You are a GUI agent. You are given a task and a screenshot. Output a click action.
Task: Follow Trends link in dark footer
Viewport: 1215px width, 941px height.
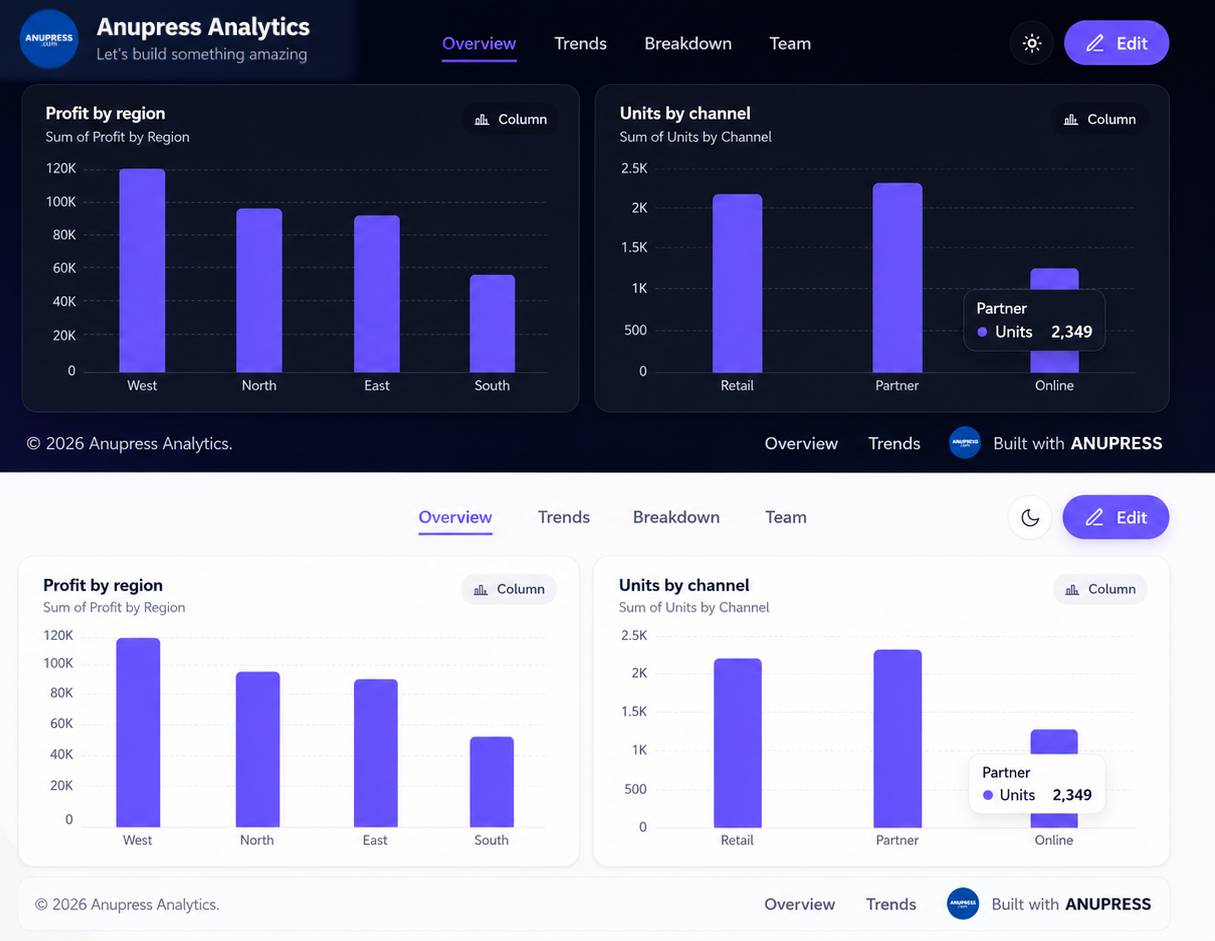pyautogui.click(x=894, y=443)
